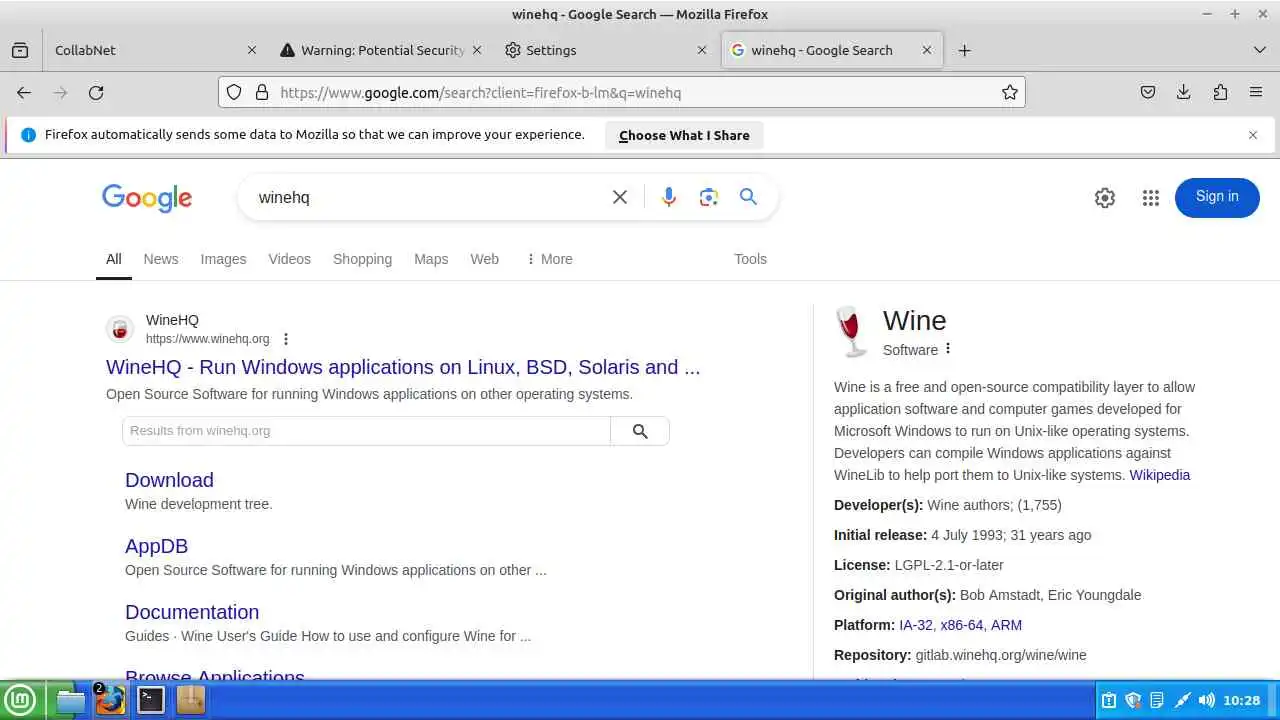
Task: Click the Results from winehq.org field
Action: tap(366, 431)
